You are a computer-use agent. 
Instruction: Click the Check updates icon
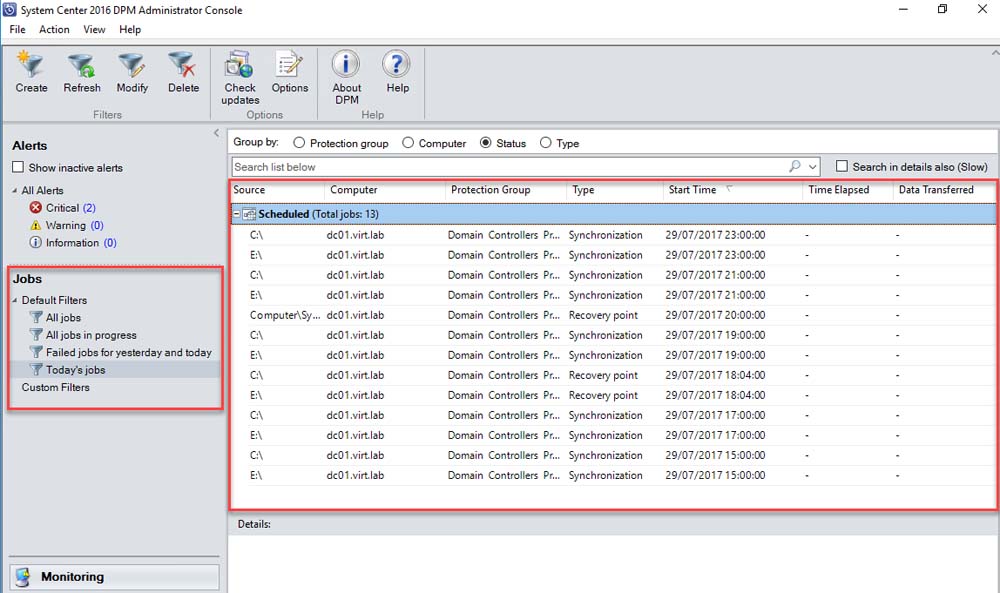pyautogui.click(x=240, y=64)
